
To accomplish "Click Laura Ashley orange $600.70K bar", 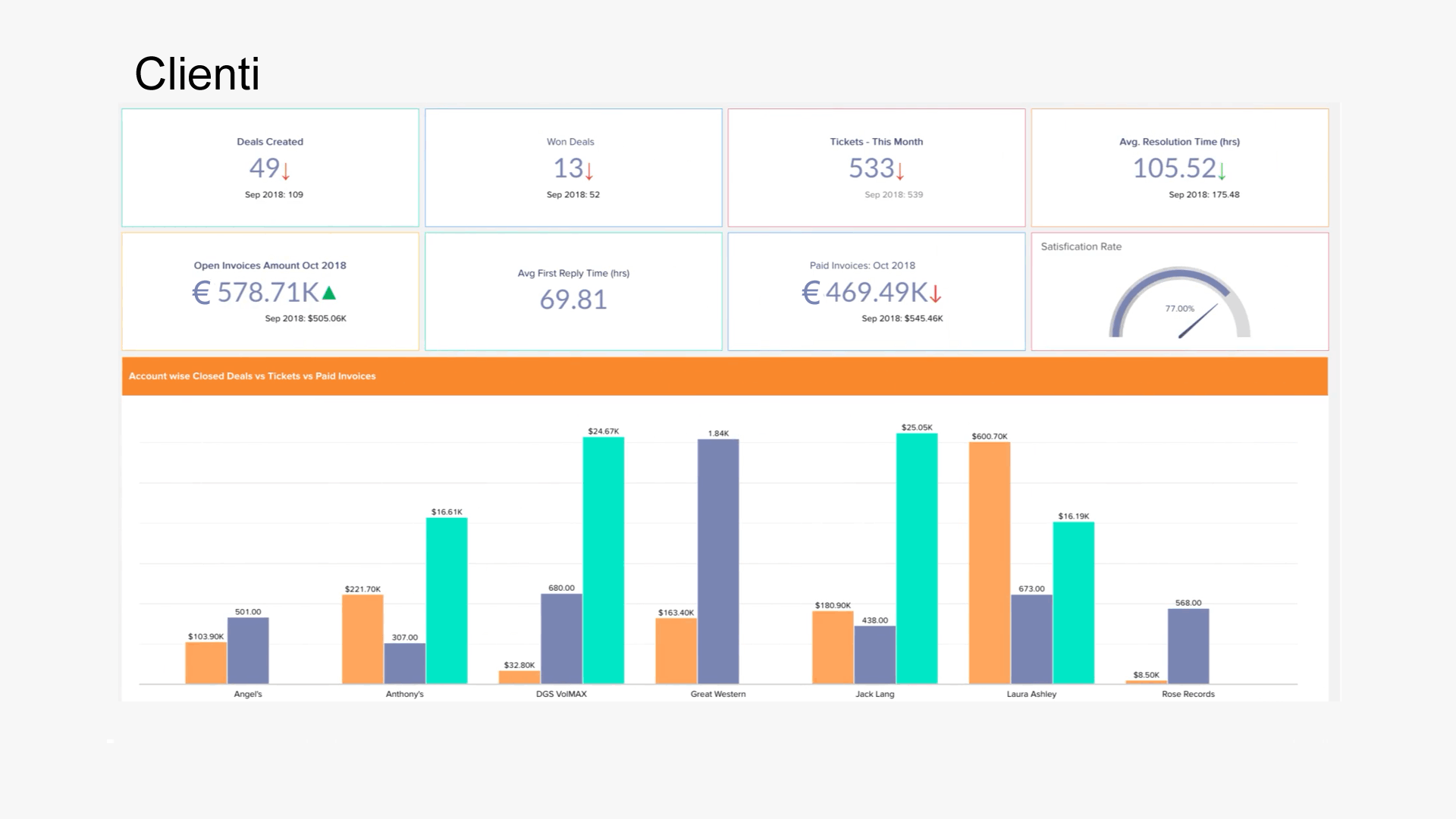I will 990,563.
